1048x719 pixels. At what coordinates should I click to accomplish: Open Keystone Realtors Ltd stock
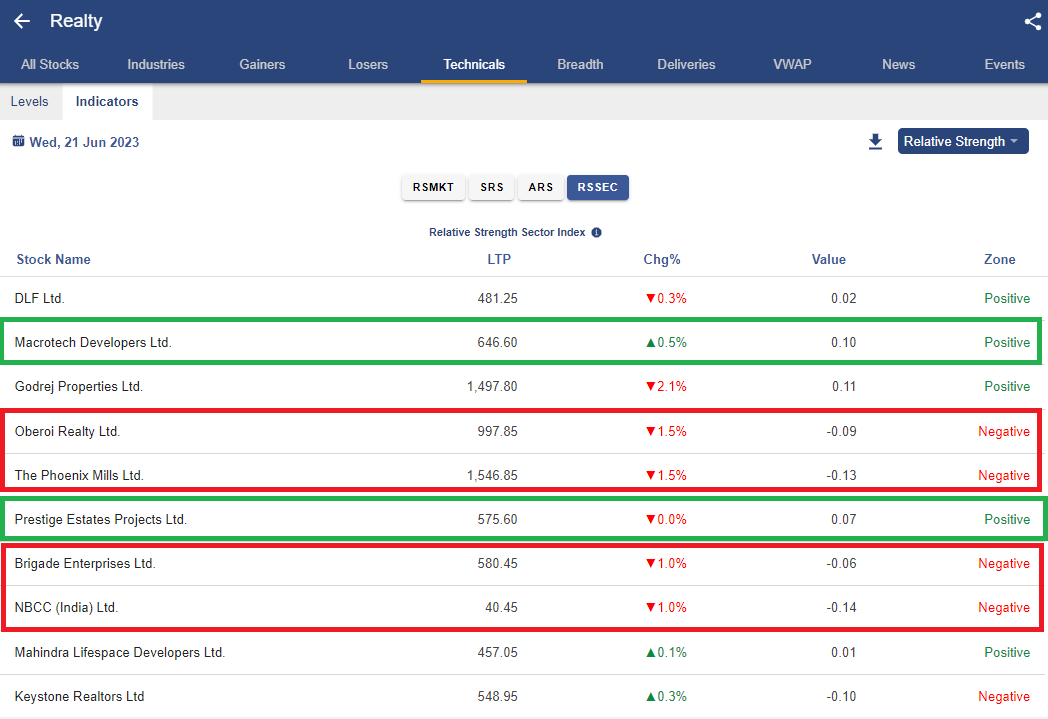click(524, 696)
